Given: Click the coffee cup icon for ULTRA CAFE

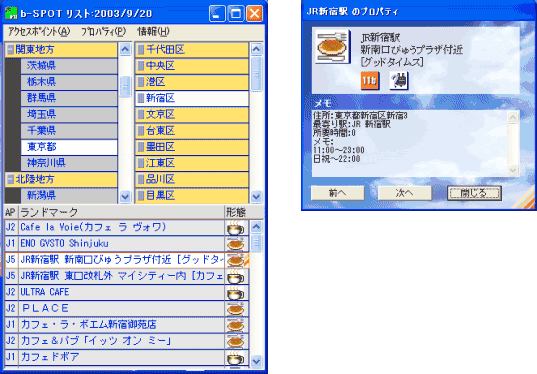Looking at the screenshot, I should pos(236,292).
